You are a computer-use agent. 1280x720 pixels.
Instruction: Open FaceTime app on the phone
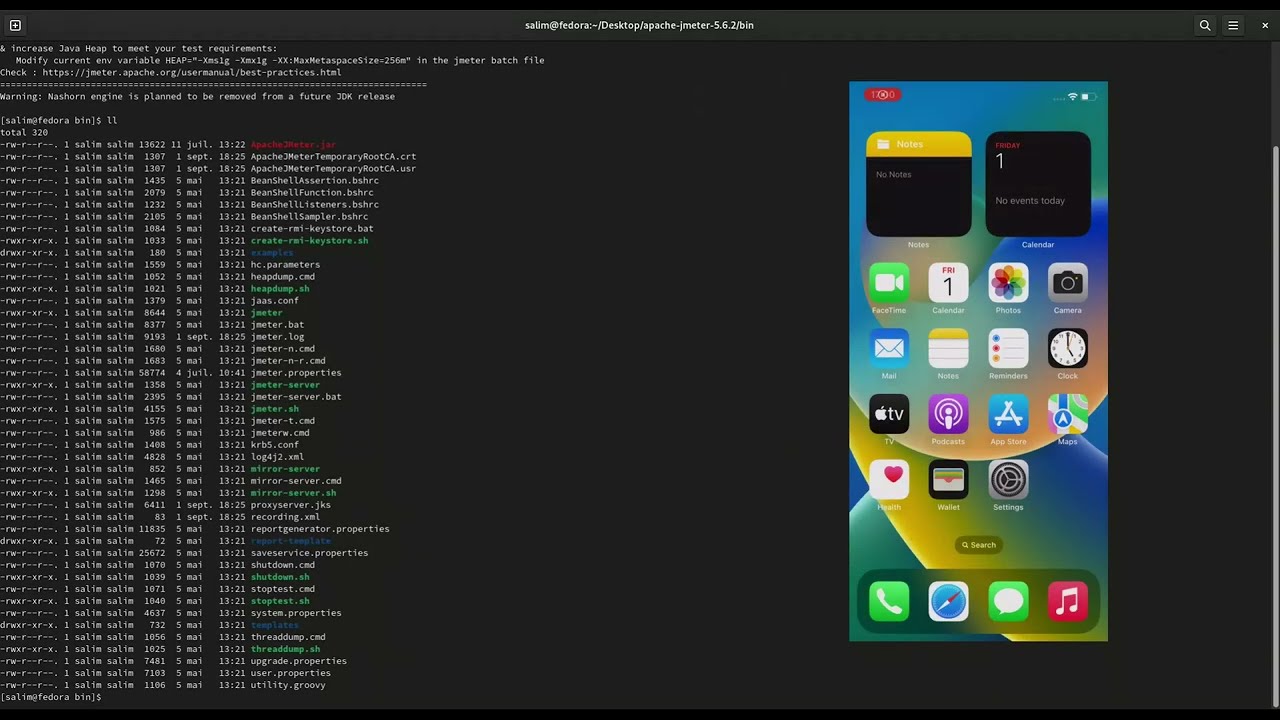[x=889, y=283]
